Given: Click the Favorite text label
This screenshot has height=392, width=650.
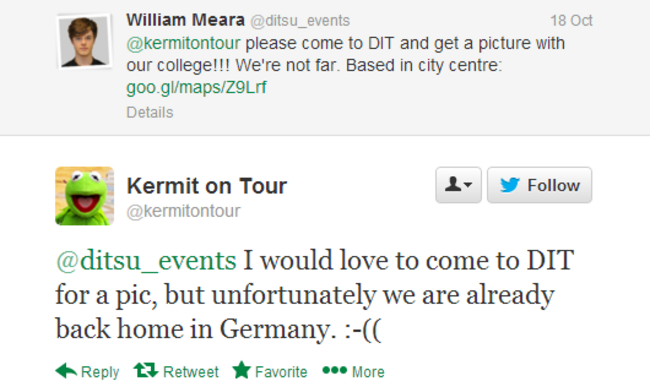Looking at the screenshot, I should (x=281, y=372).
